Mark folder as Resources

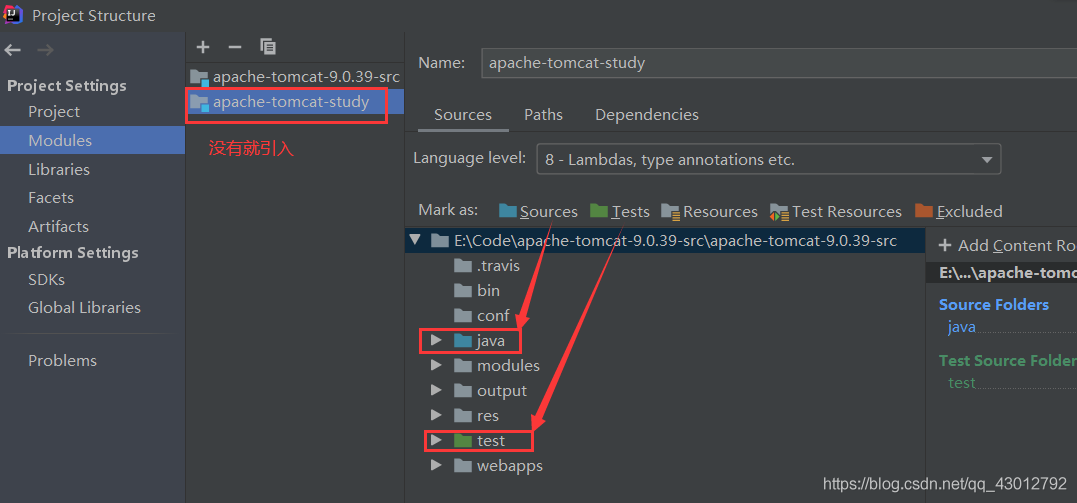click(710, 212)
